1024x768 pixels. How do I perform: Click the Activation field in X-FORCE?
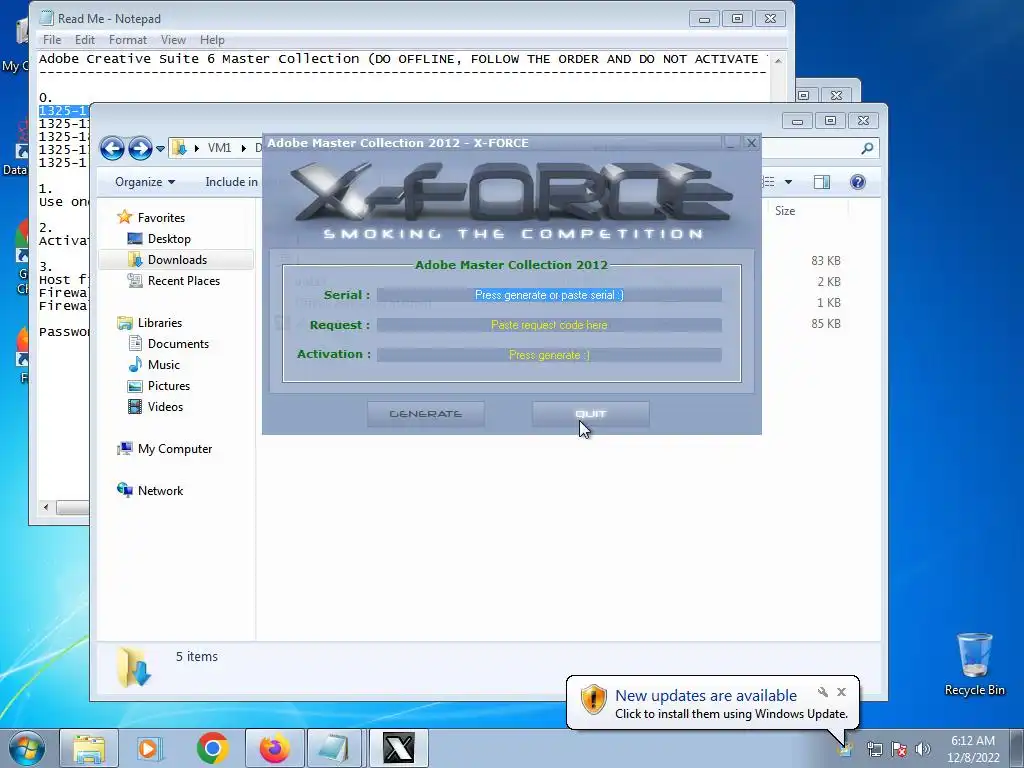[549, 355]
